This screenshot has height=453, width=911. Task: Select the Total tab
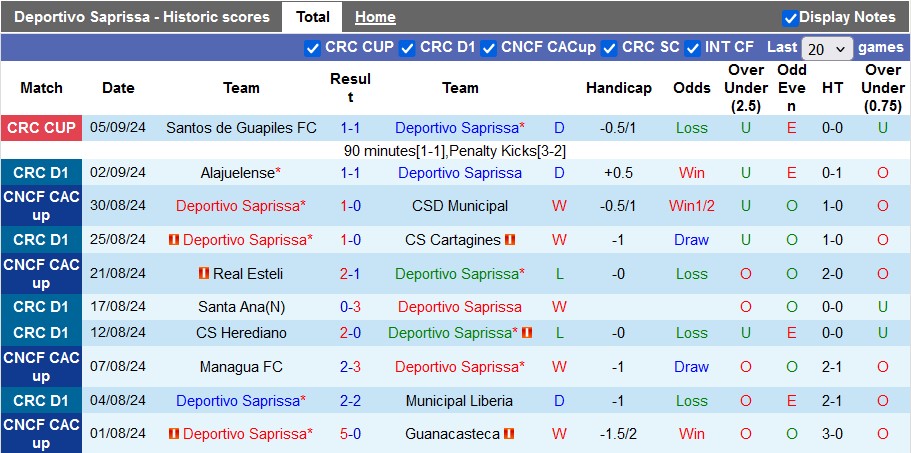(313, 17)
